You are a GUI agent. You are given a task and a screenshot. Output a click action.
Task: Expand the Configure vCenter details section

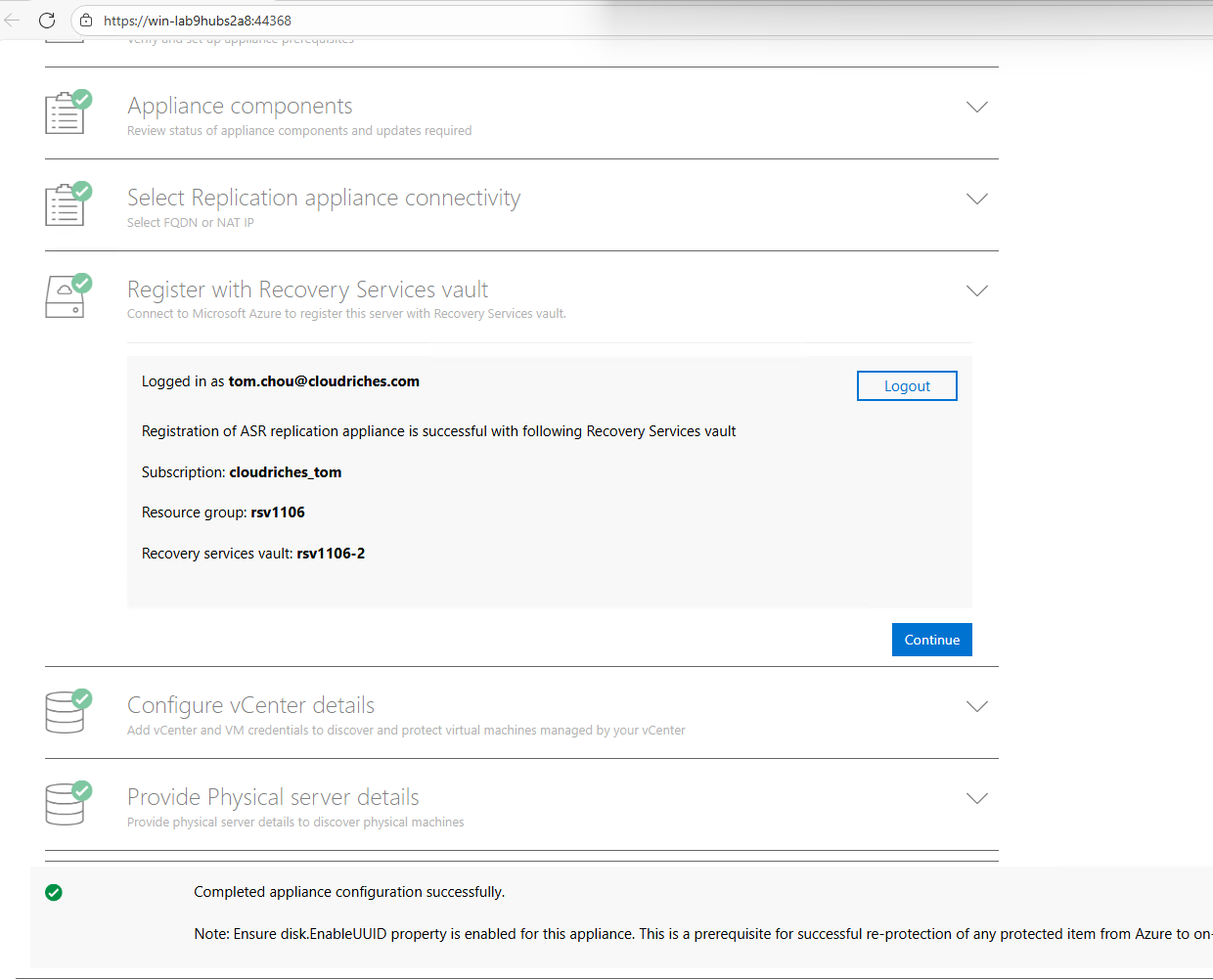click(x=976, y=705)
